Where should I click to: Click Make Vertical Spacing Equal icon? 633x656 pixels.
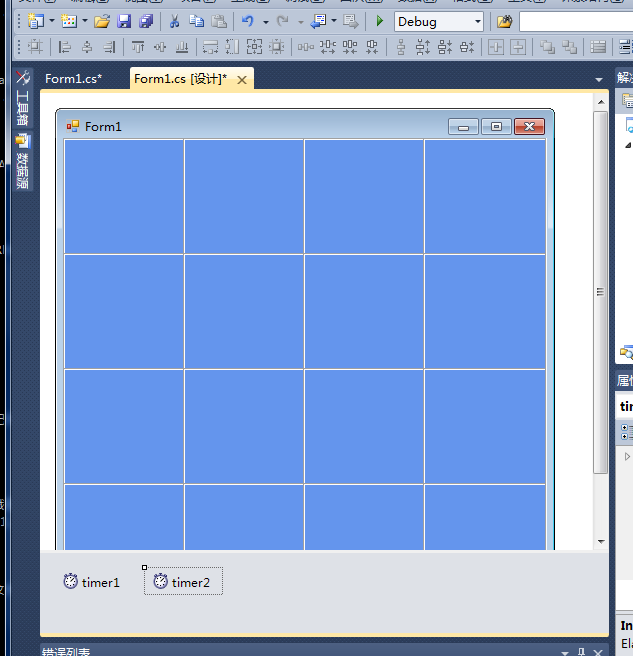coord(401,47)
